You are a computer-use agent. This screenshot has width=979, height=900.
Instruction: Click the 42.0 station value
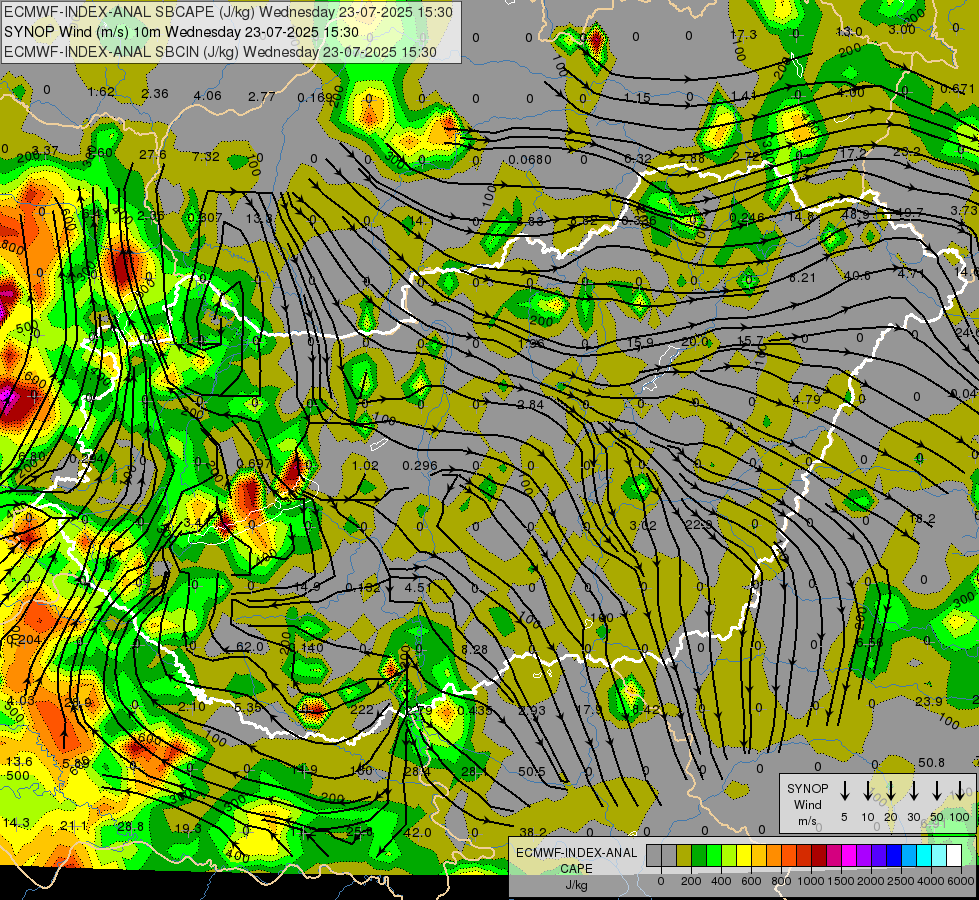(418, 832)
